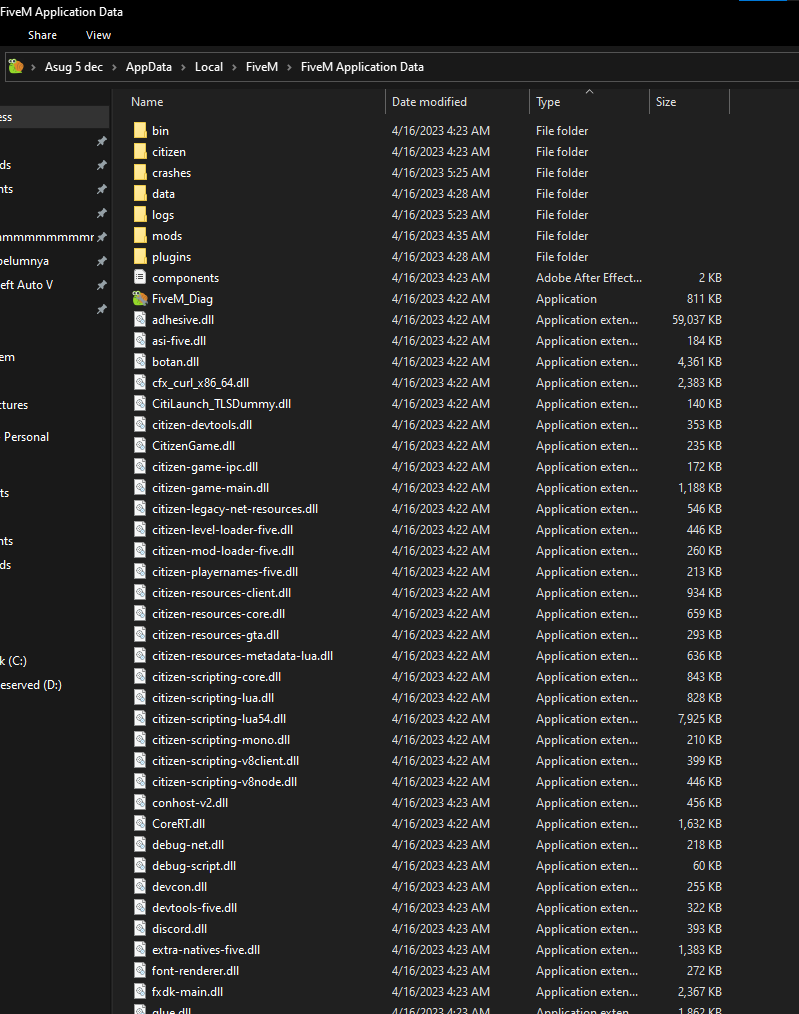Click the FiveM snail icon in address bar
Image resolution: width=799 pixels, height=1014 pixels.
pos(16,67)
